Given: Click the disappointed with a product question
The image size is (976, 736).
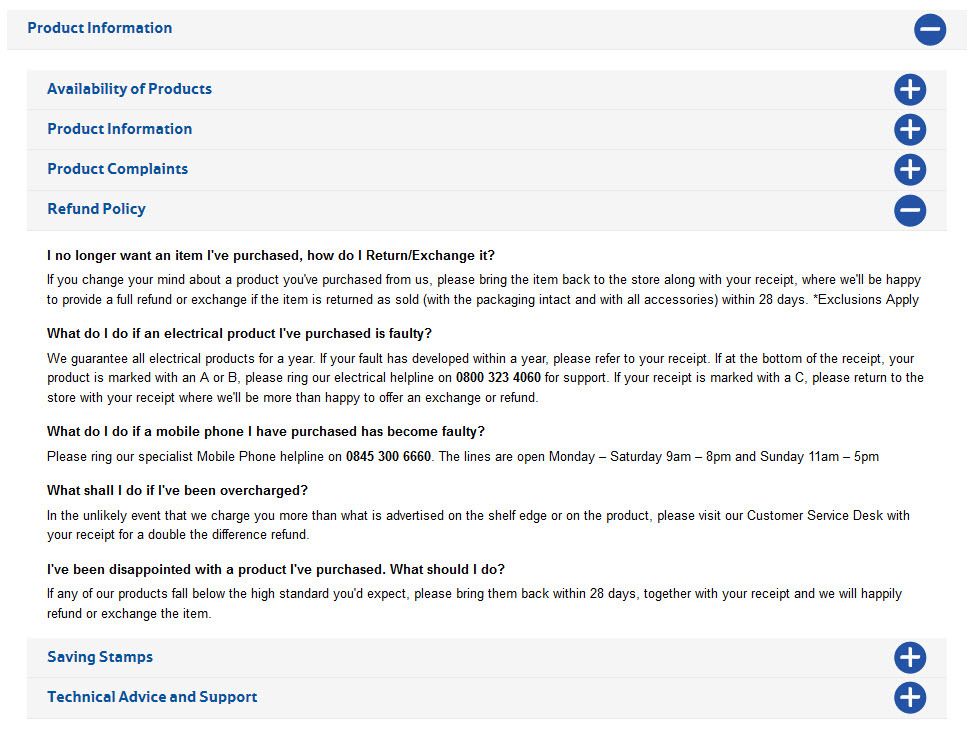Looking at the screenshot, I should pyautogui.click(x=276, y=569).
